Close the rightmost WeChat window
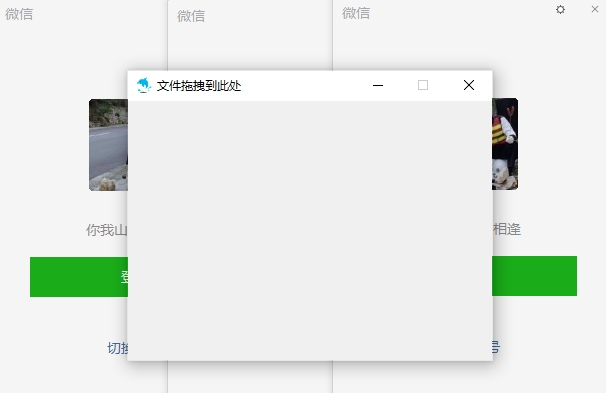Image resolution: width=606 pixels, height=393 pixels. [595, 9]
